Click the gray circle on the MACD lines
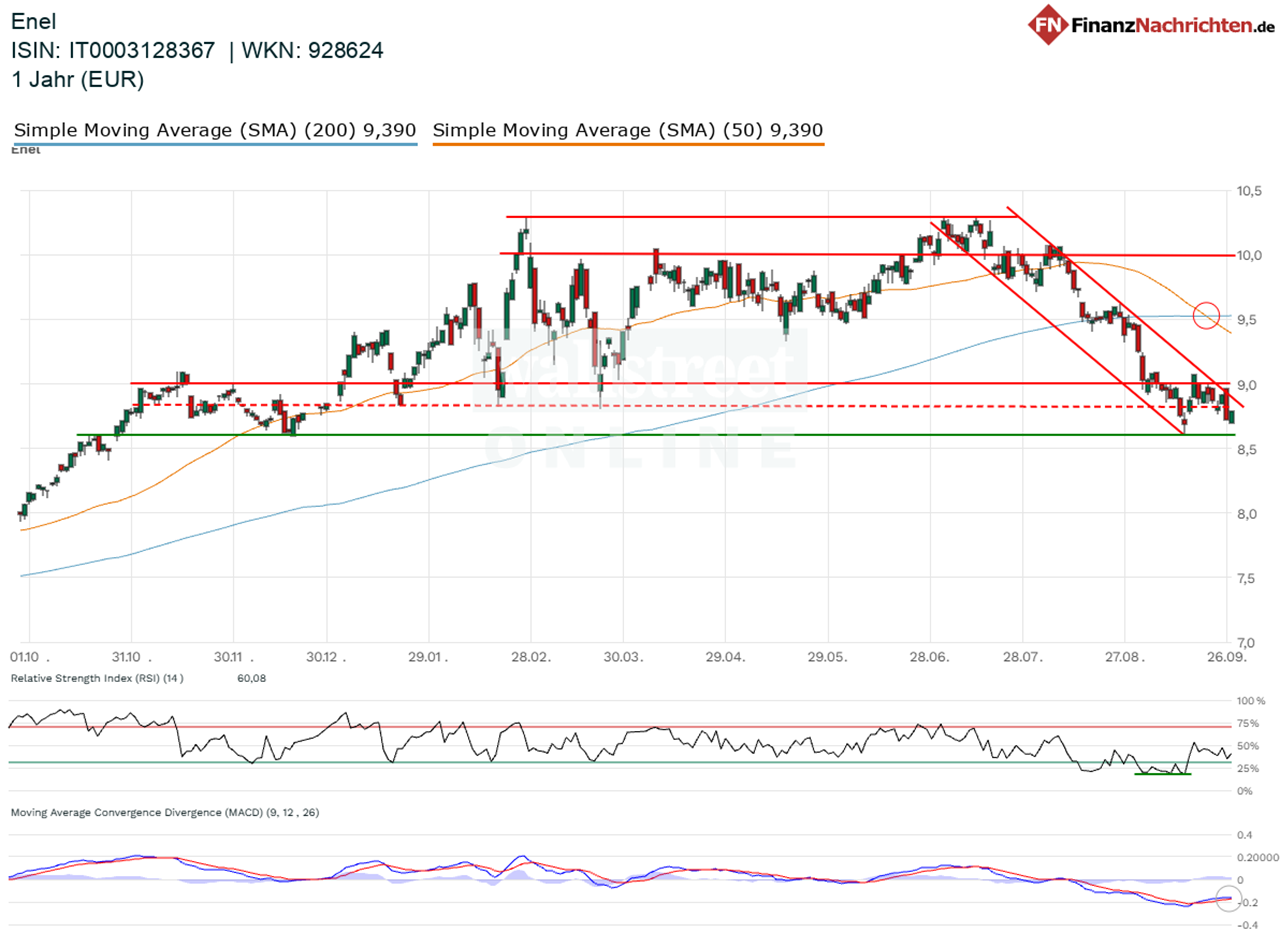1280x940 pixels. point(1228,898)
